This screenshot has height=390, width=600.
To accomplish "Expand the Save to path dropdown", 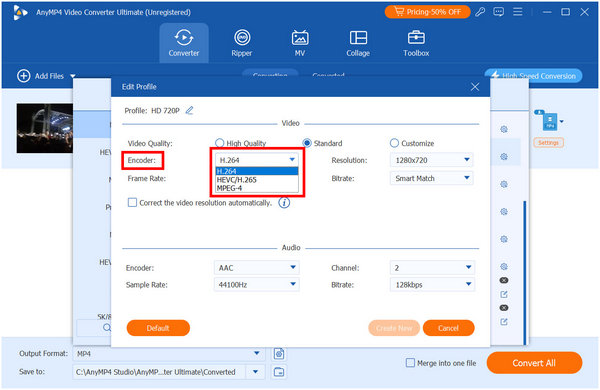I will 255,372.
